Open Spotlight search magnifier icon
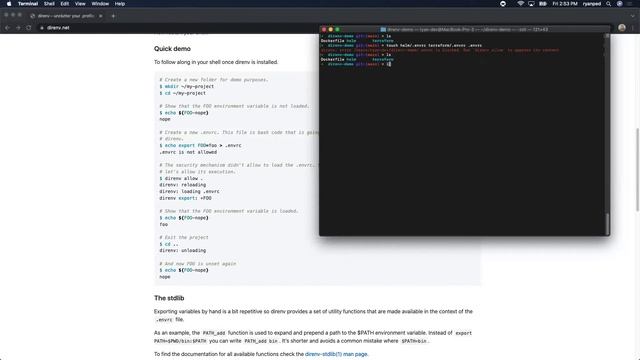Image resolution: width=640 pixels, height=360 pixels. [x=609, y=4]
